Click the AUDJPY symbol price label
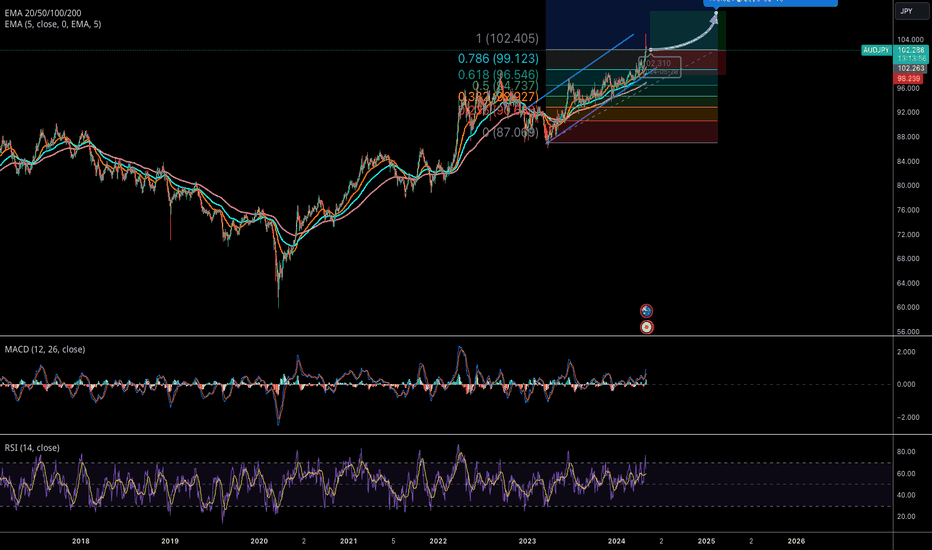 pyautogui.click(x=876, y=51)
